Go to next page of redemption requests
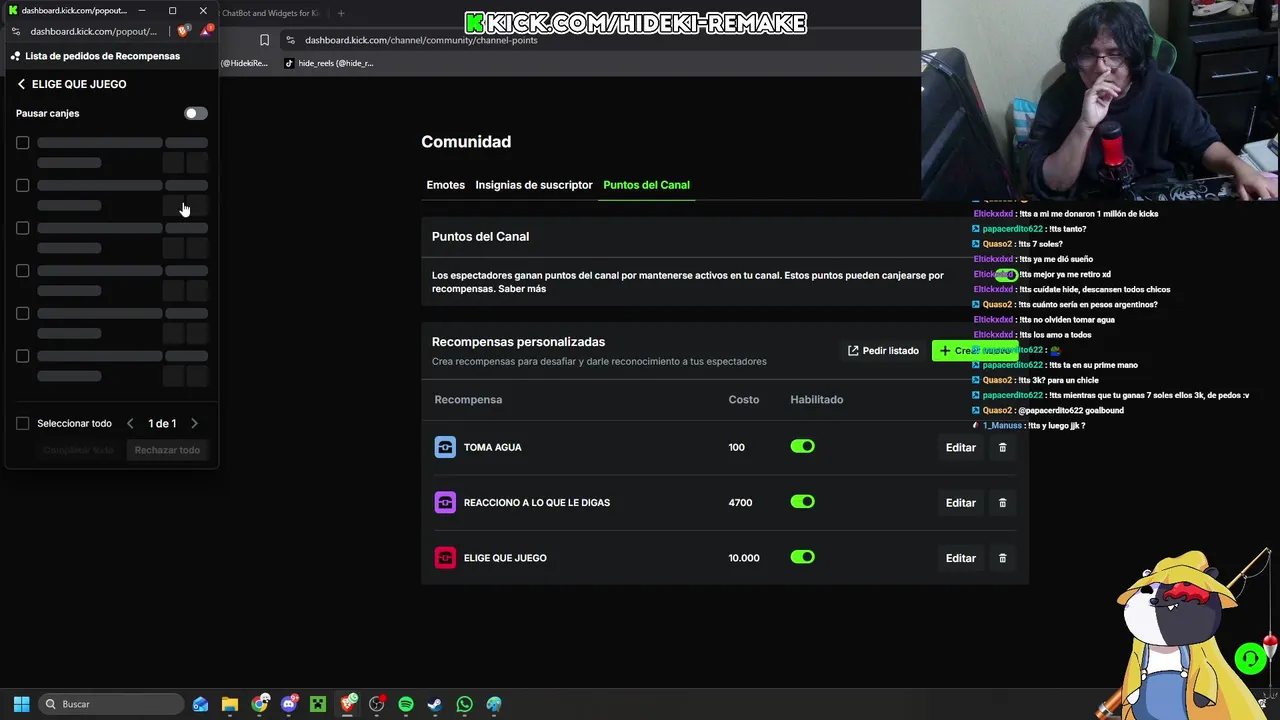Image resolution: width=1280 pixels, height=720 pixels. (x=194, y=423)
